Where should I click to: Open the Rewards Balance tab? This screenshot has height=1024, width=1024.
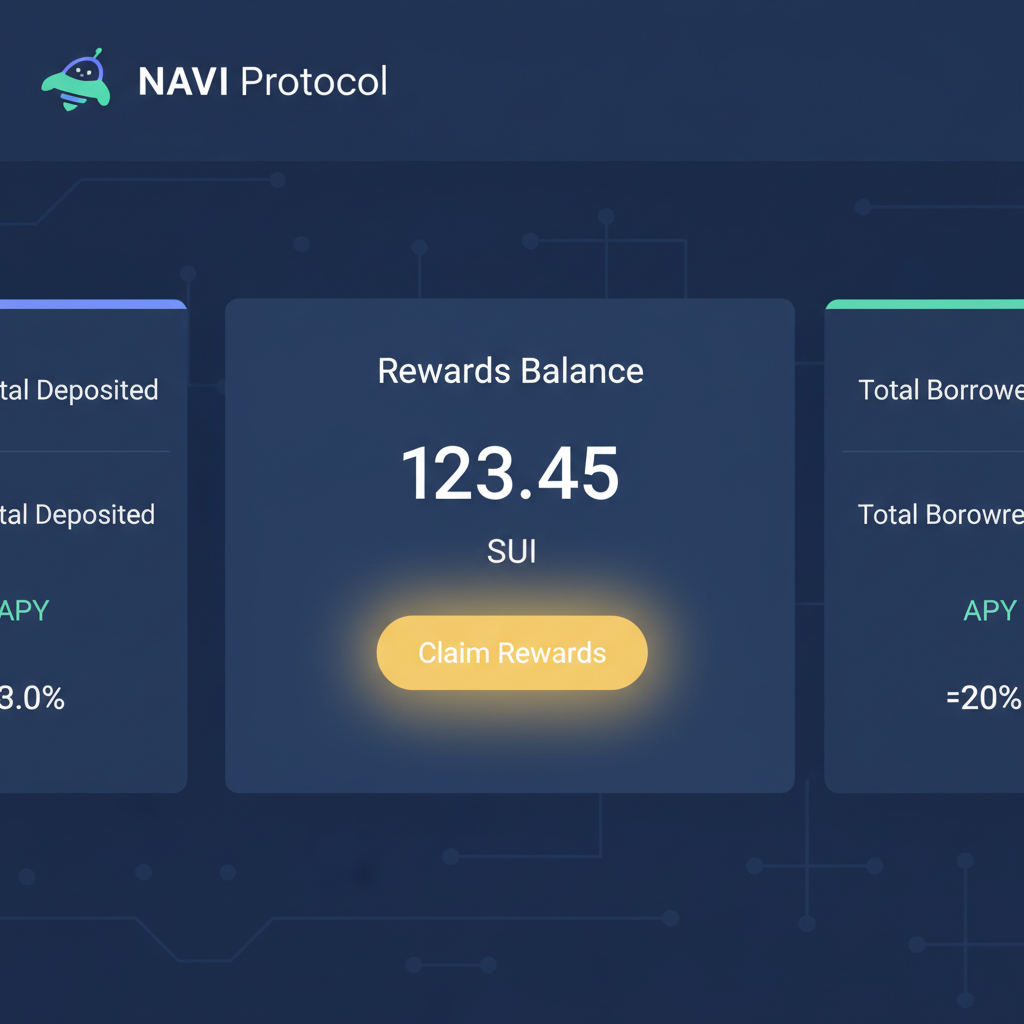point(511,371)
